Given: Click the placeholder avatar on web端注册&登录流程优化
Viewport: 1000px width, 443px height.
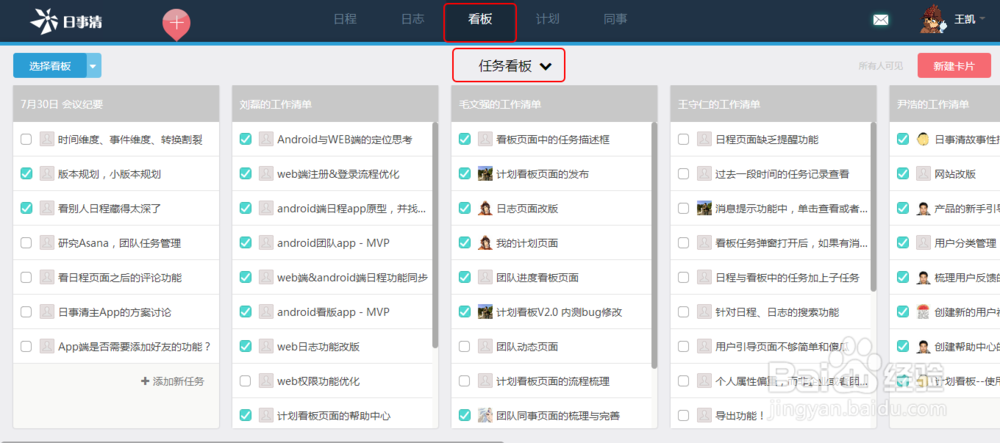Looking at the screenshot, I should 266,173.
